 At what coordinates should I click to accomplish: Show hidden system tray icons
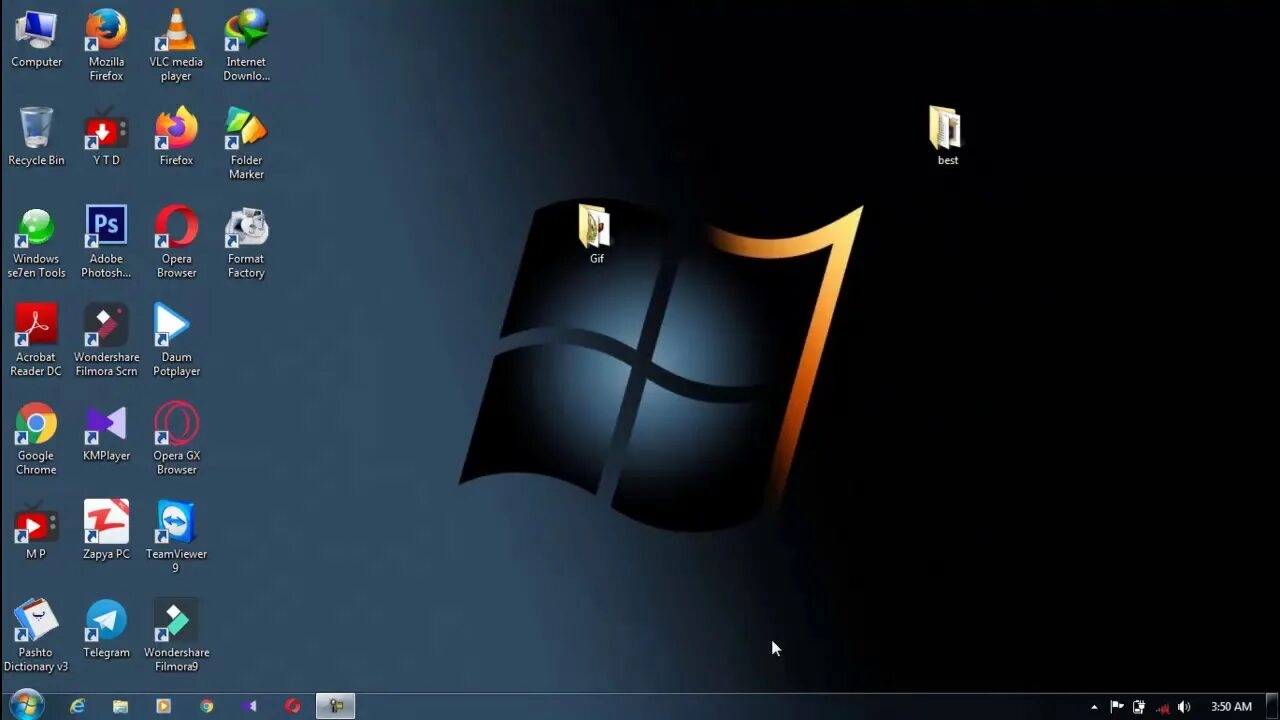[x=1094, y=707]
